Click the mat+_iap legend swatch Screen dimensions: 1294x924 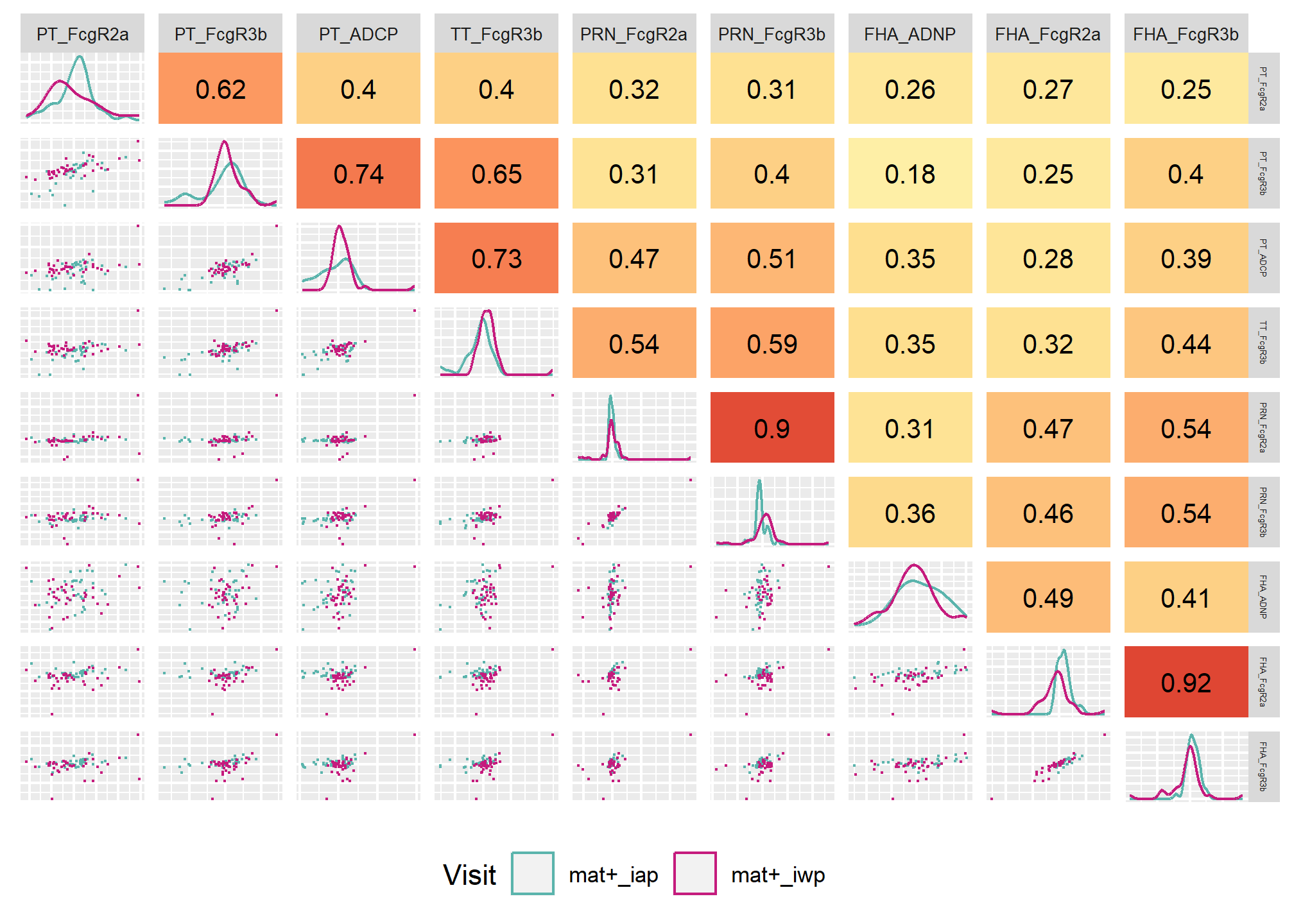coord(533,873)
